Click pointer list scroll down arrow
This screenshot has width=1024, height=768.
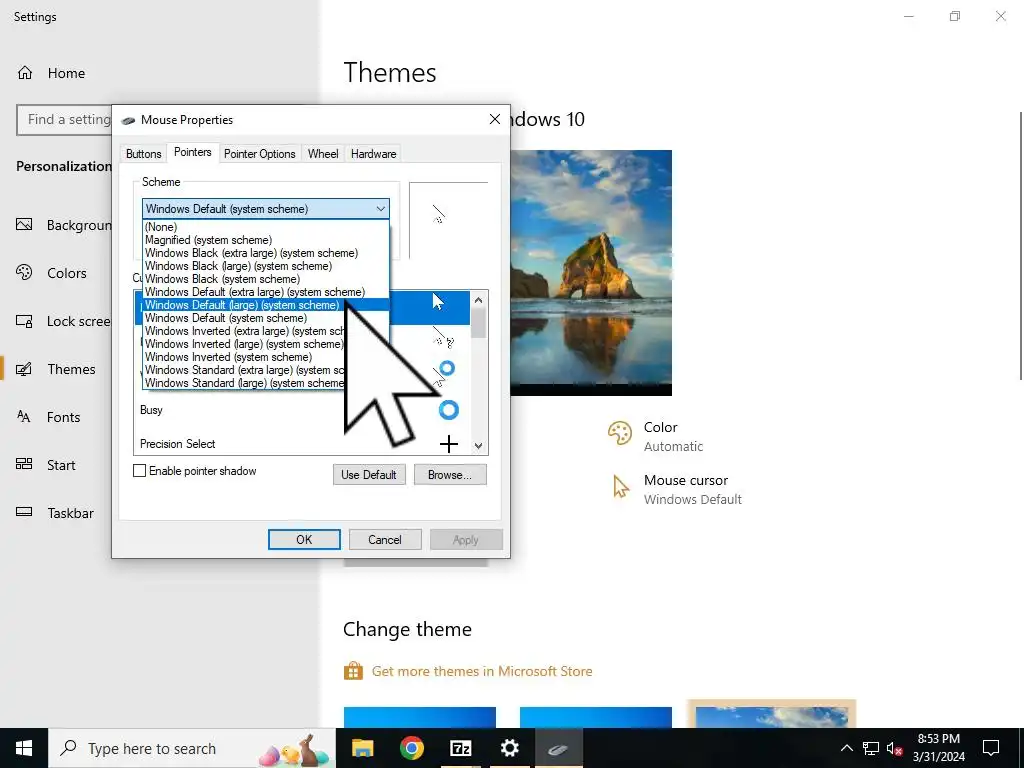[479, 446]
